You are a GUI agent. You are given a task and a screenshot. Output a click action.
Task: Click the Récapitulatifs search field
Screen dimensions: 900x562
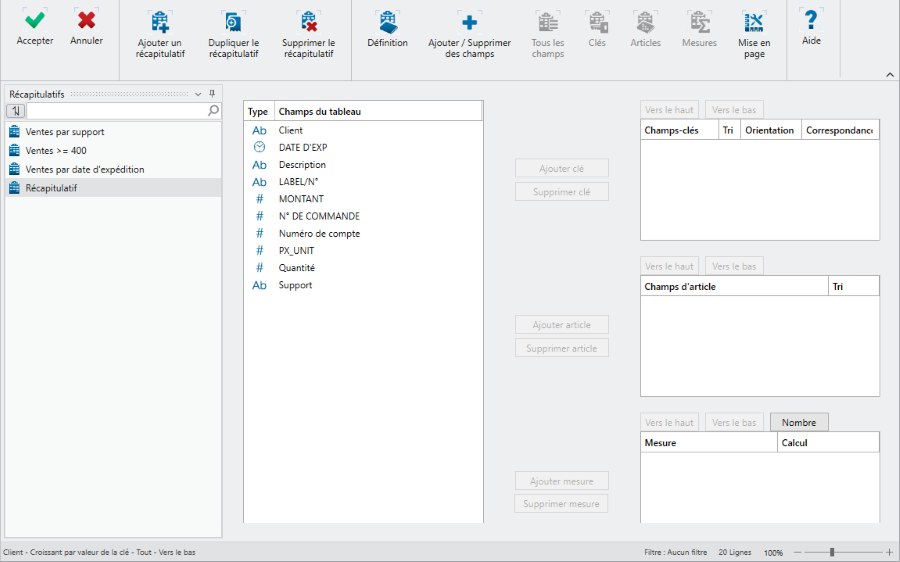tap(116, 111)
